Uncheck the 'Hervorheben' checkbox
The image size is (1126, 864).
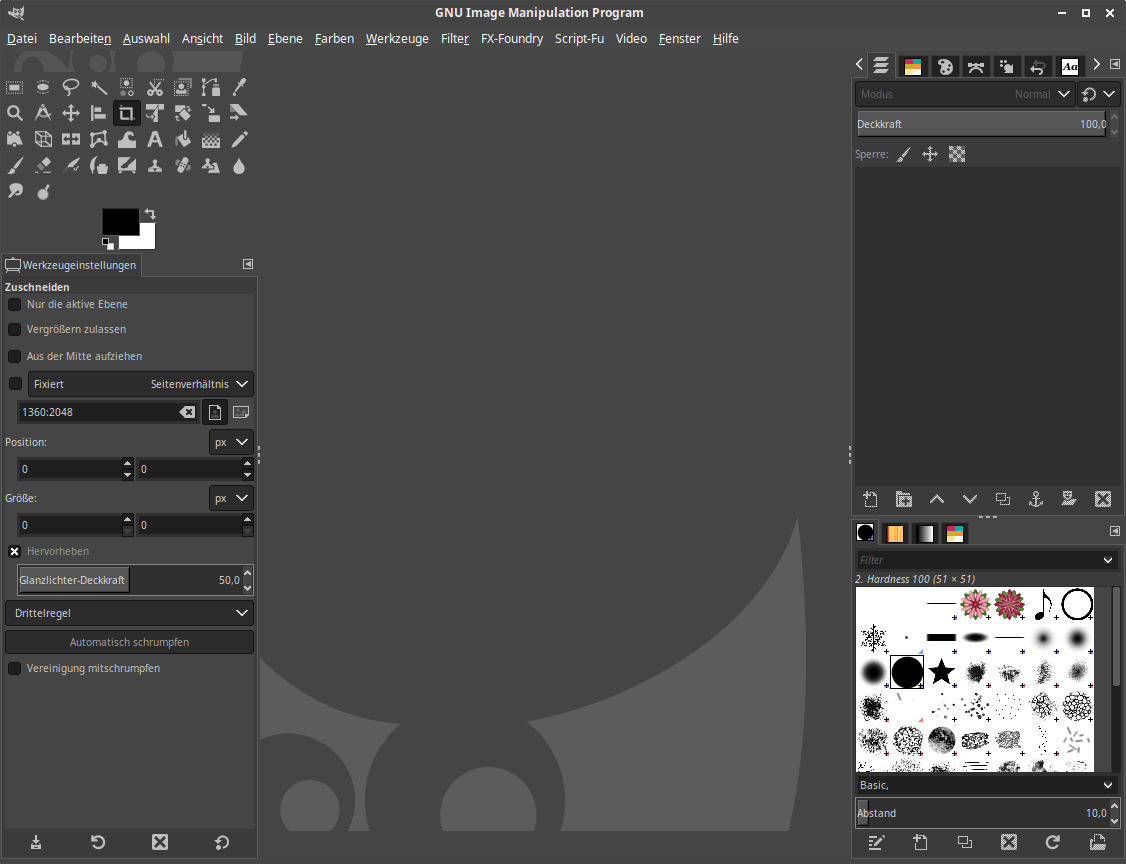[x=15, y=551]
